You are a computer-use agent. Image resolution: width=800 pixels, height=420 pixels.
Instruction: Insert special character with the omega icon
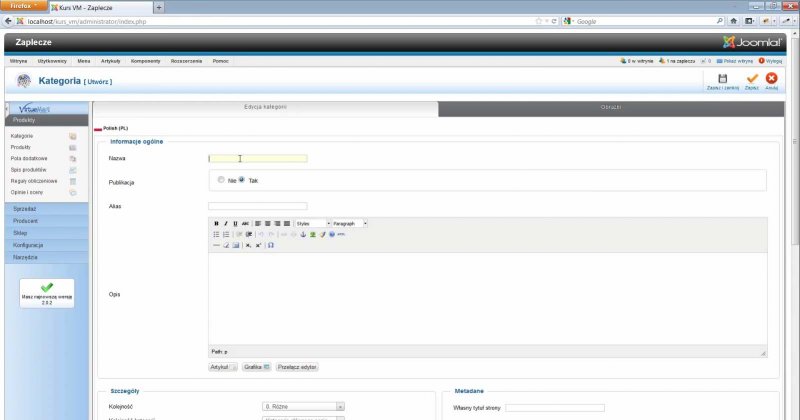[x=270, y=245]
